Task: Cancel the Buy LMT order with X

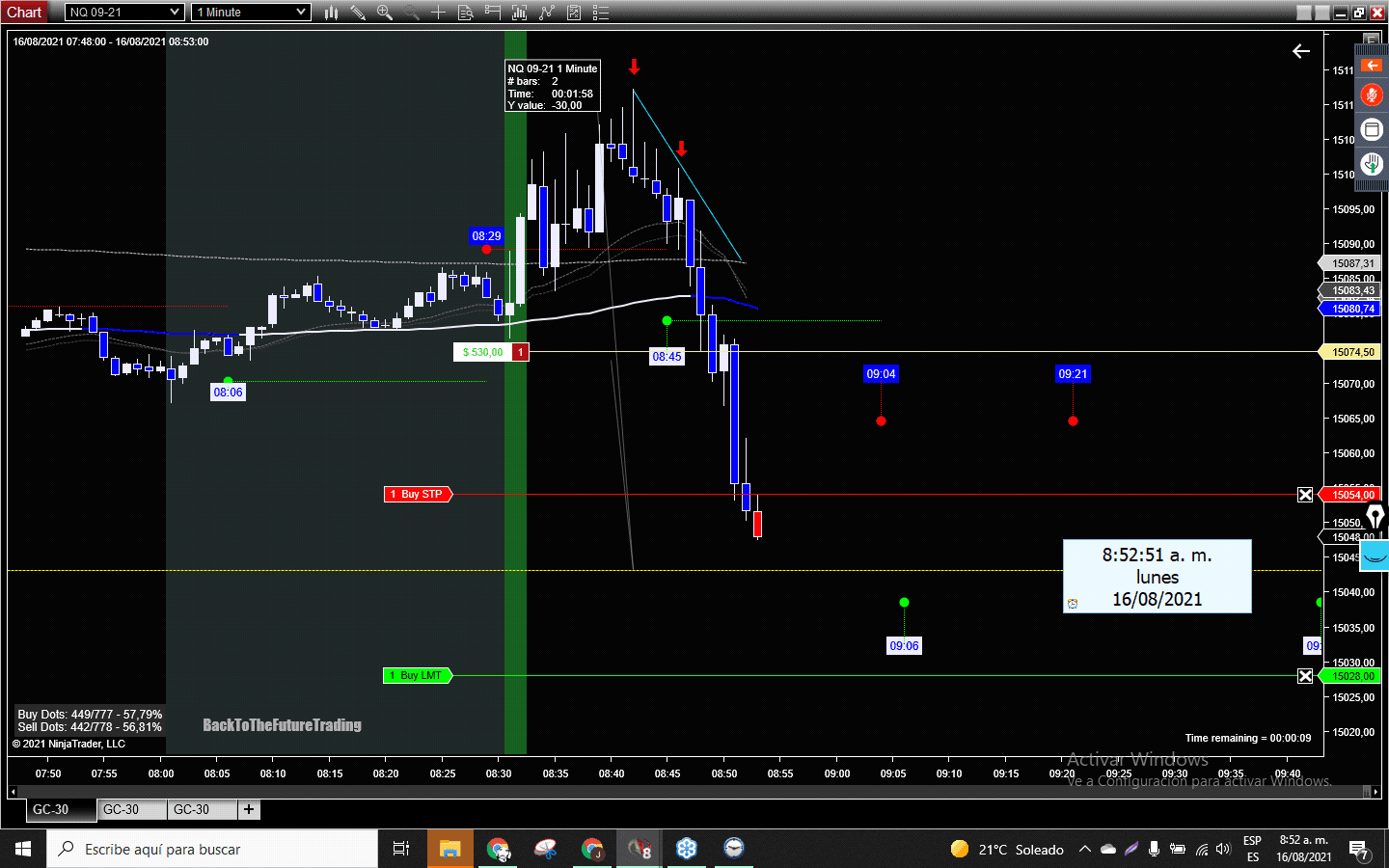Action: click(1305, 676)
